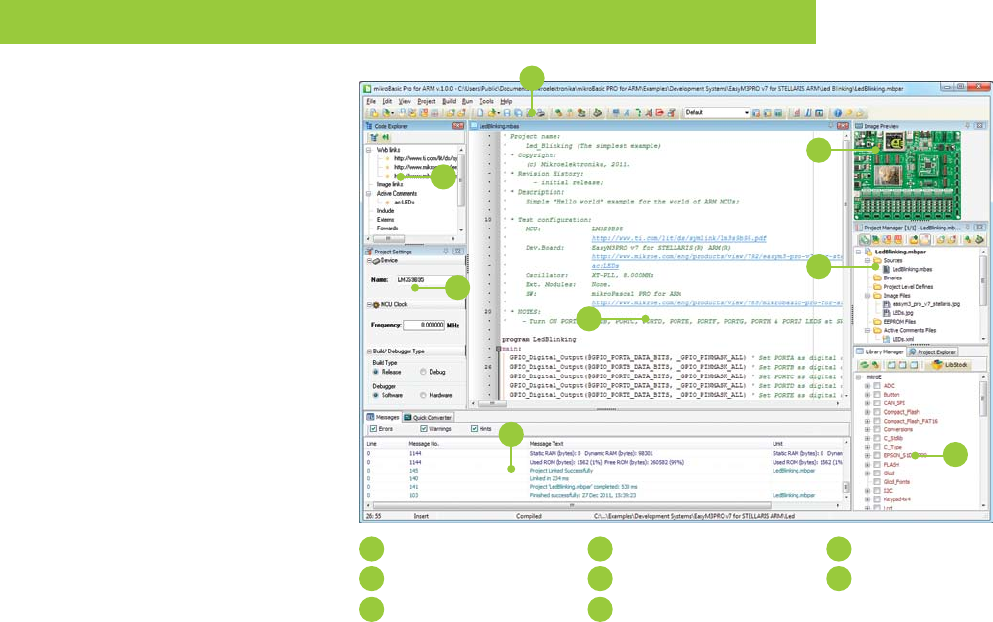Viewport: 993px width, 622px height.
Task: Pin the Image Preview panel
Action: coord(968,126)
